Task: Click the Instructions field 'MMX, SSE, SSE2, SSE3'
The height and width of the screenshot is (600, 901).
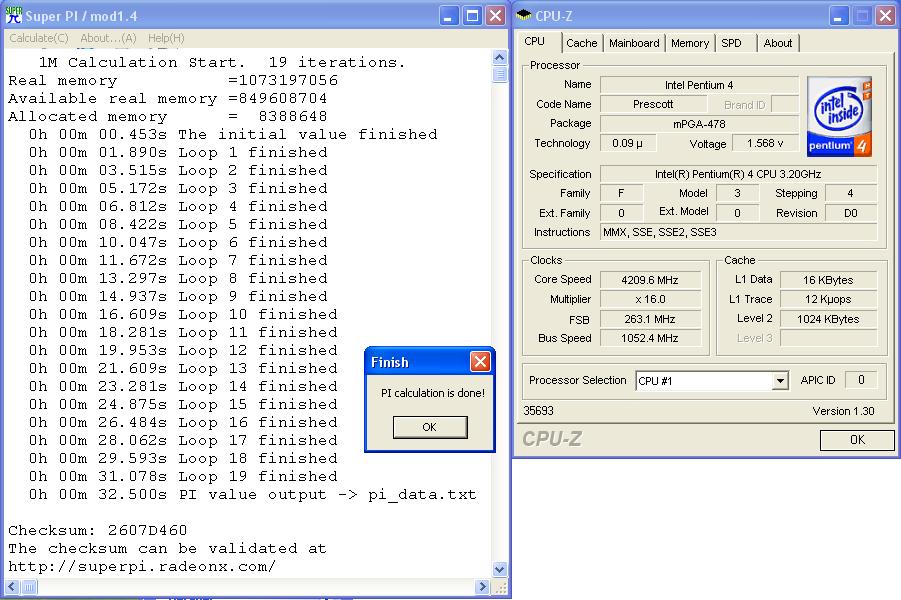Action: (738, 232)
